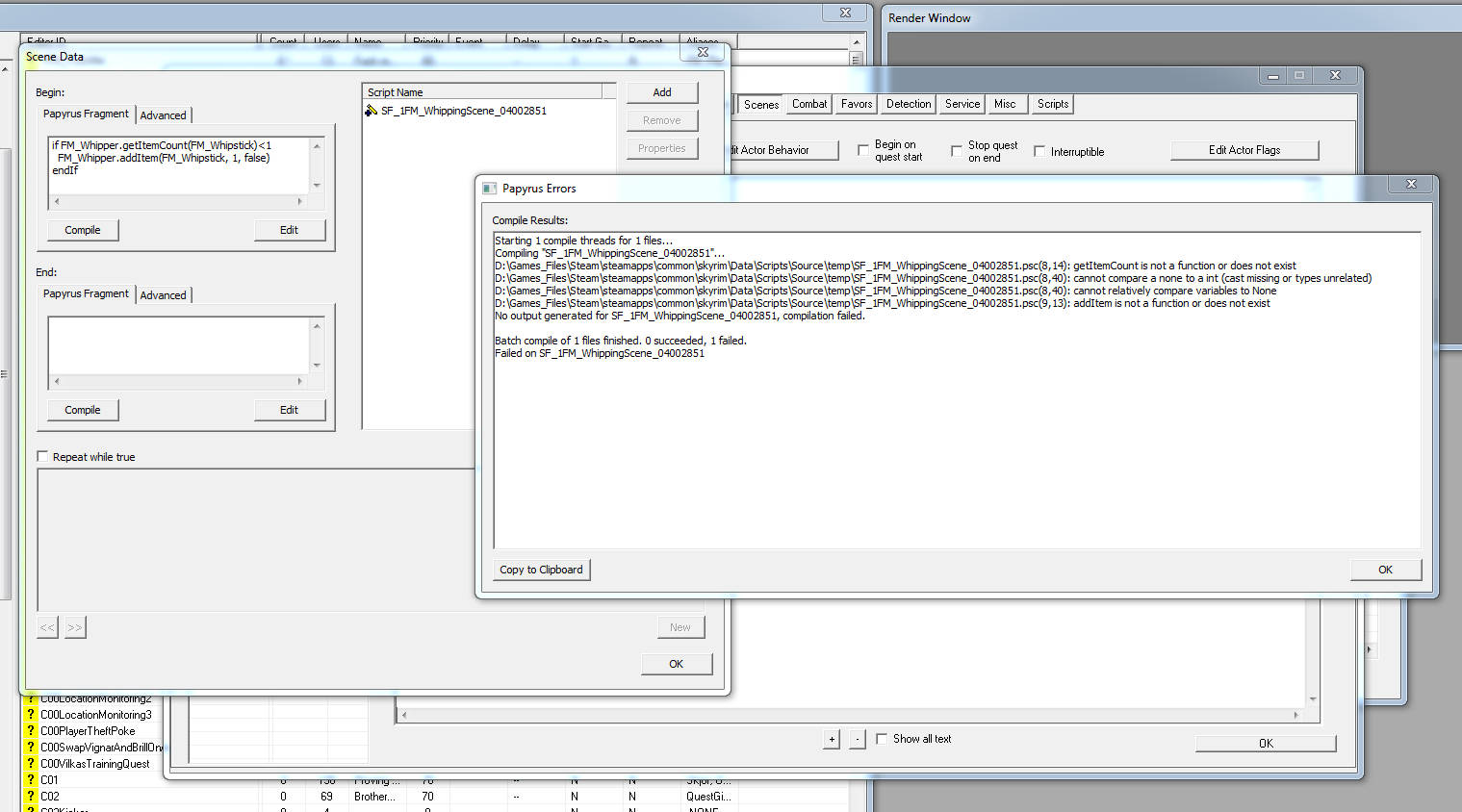Click the quest list scroll-up arrow

856,42
